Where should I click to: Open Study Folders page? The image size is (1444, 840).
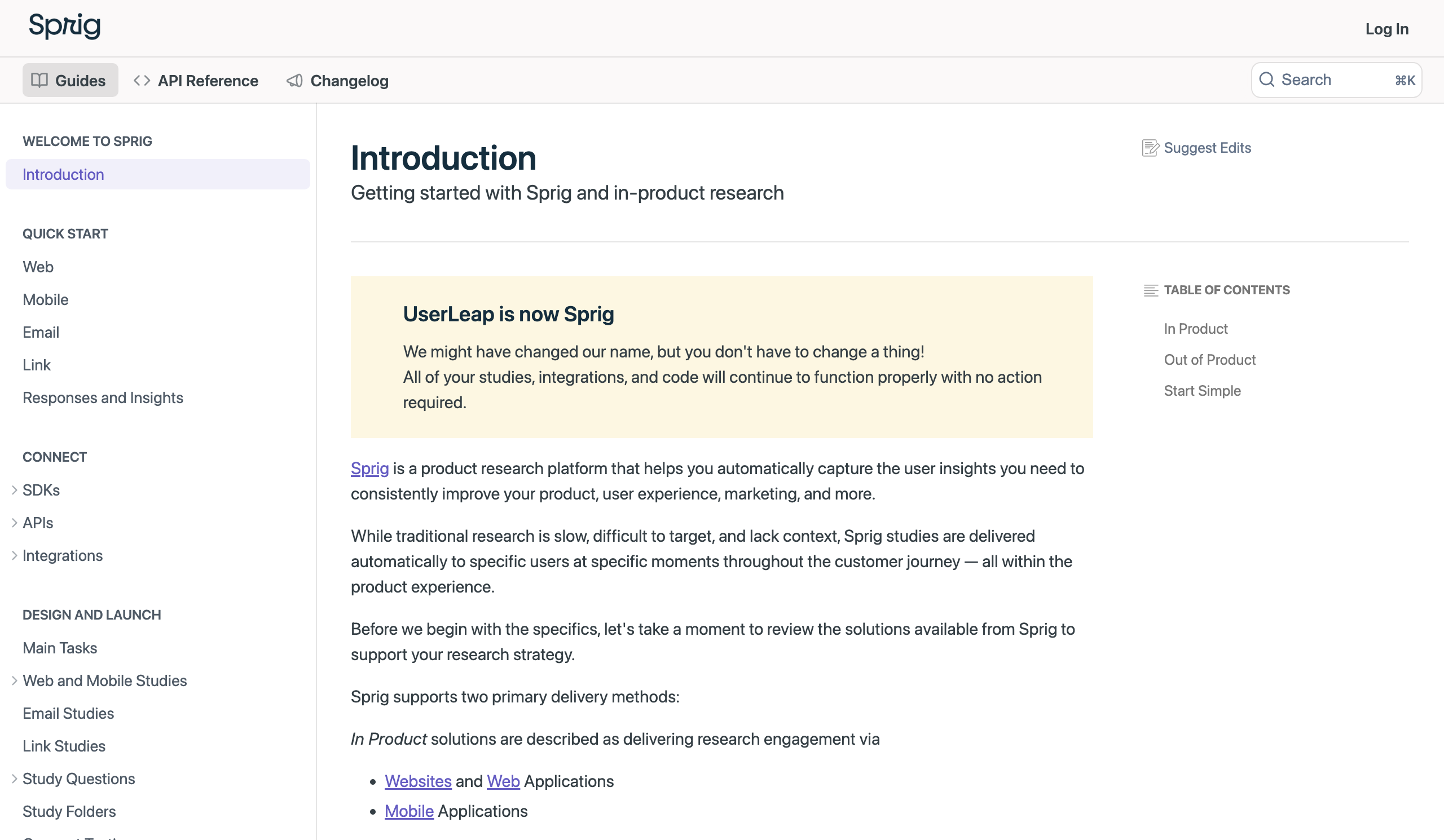pyautogui.click(x=69, y=811)
